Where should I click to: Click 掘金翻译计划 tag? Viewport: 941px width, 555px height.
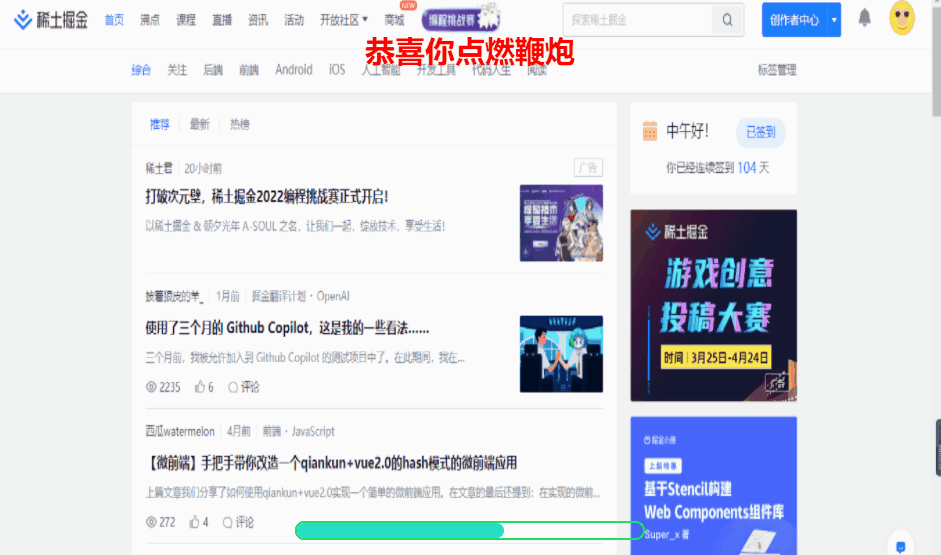pos(278,296)
